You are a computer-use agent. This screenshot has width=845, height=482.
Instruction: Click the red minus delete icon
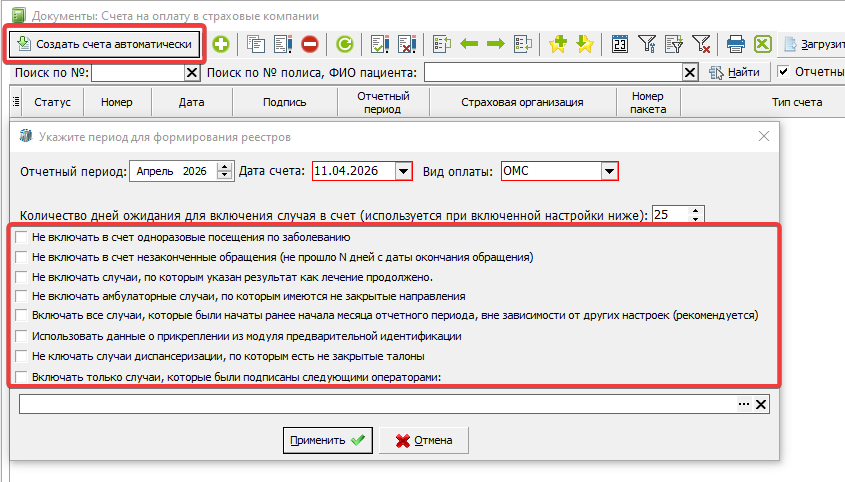click(310, 44)
